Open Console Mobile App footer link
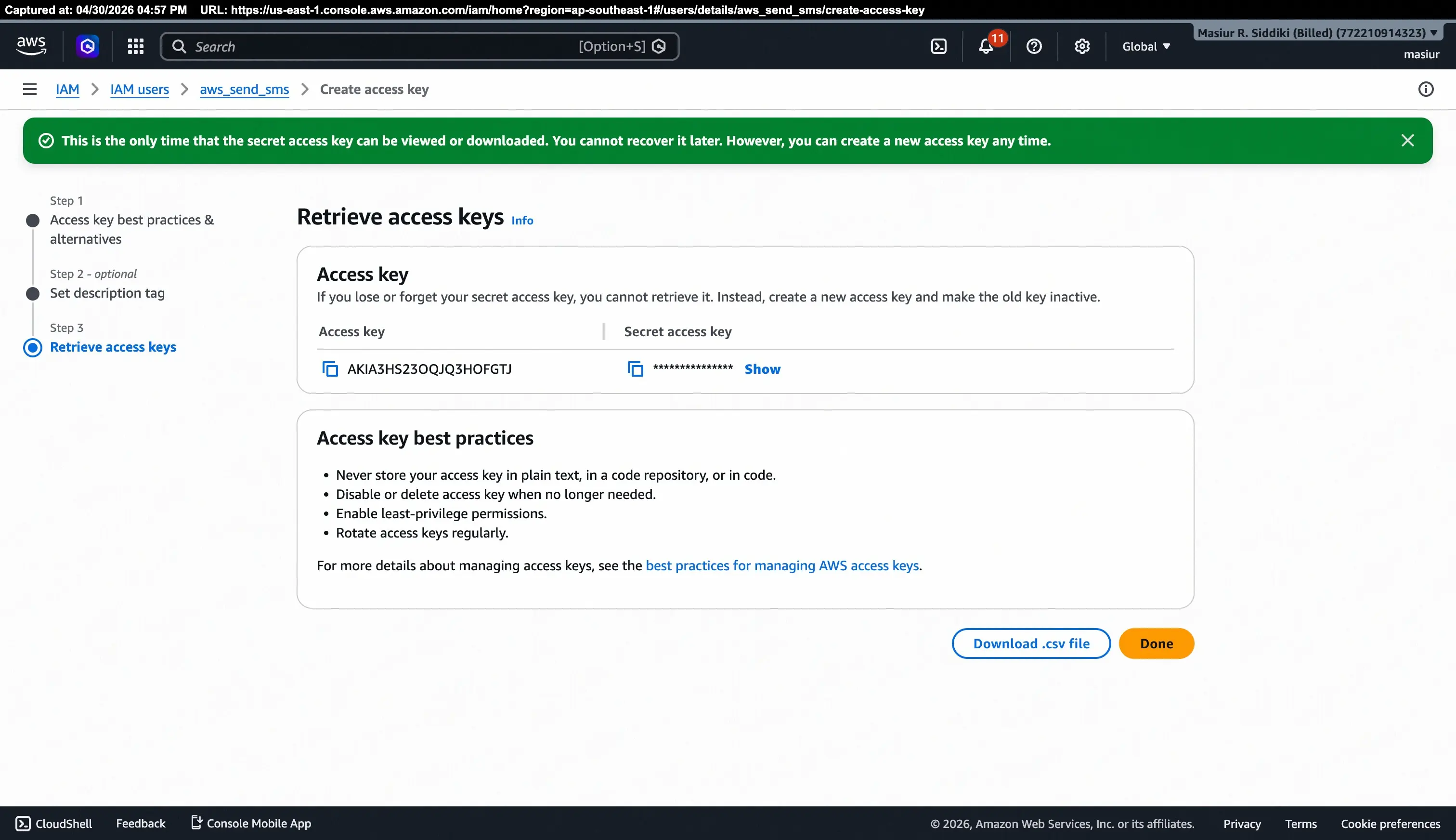 251,823
